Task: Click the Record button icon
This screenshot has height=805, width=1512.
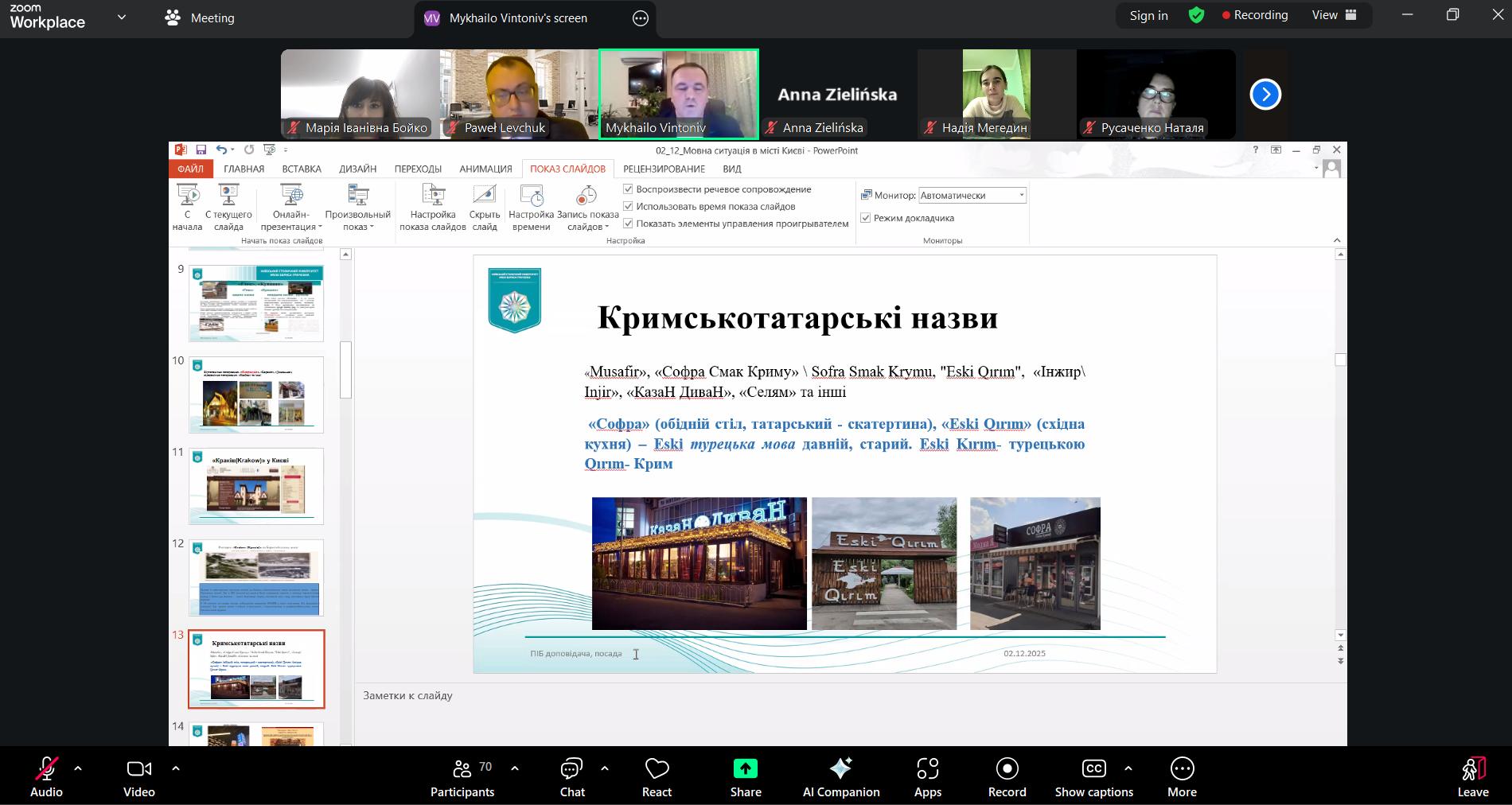Action: click(x=1007, y=768)
